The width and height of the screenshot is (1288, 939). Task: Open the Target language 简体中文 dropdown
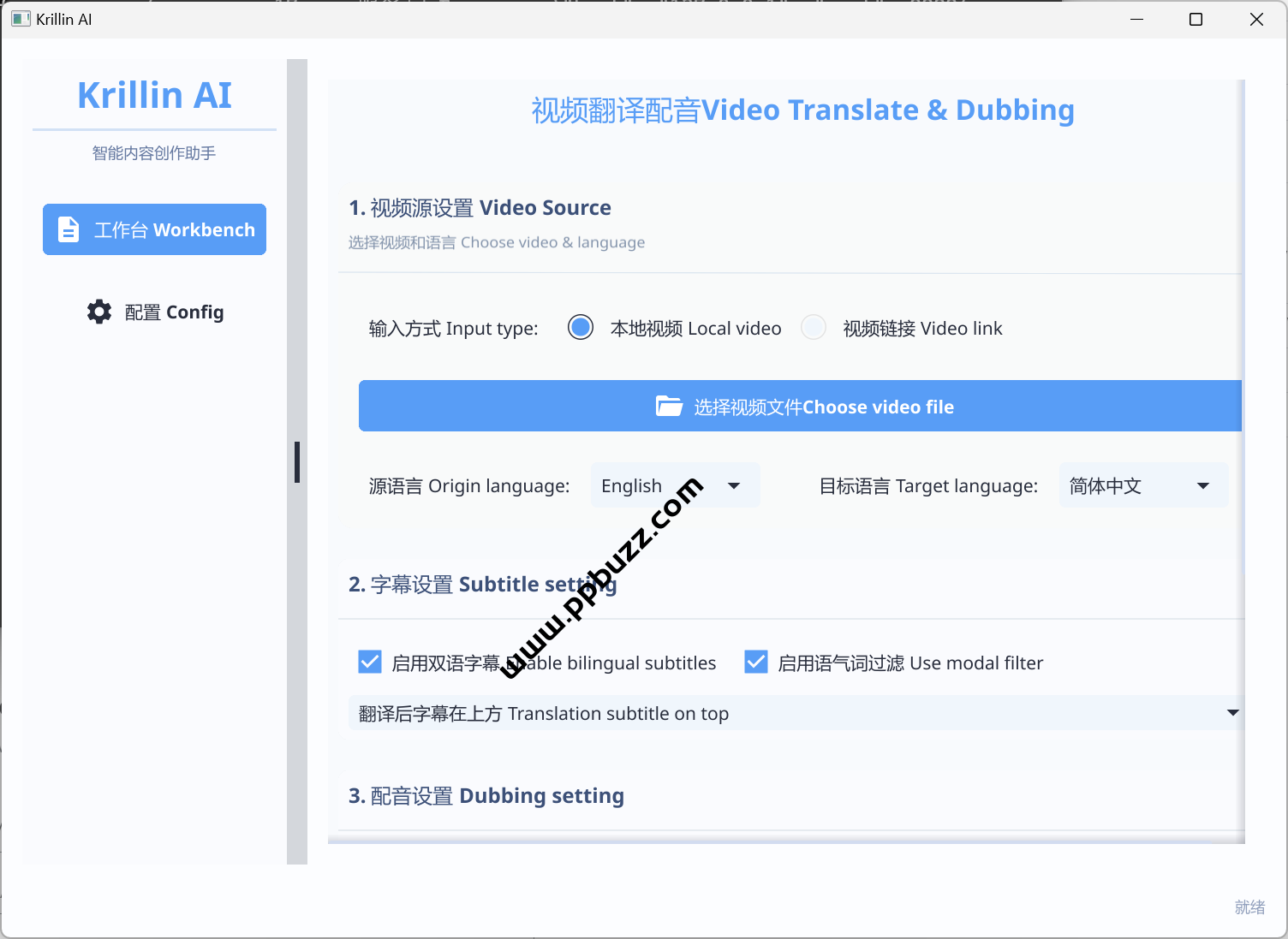coord(1143,485)
